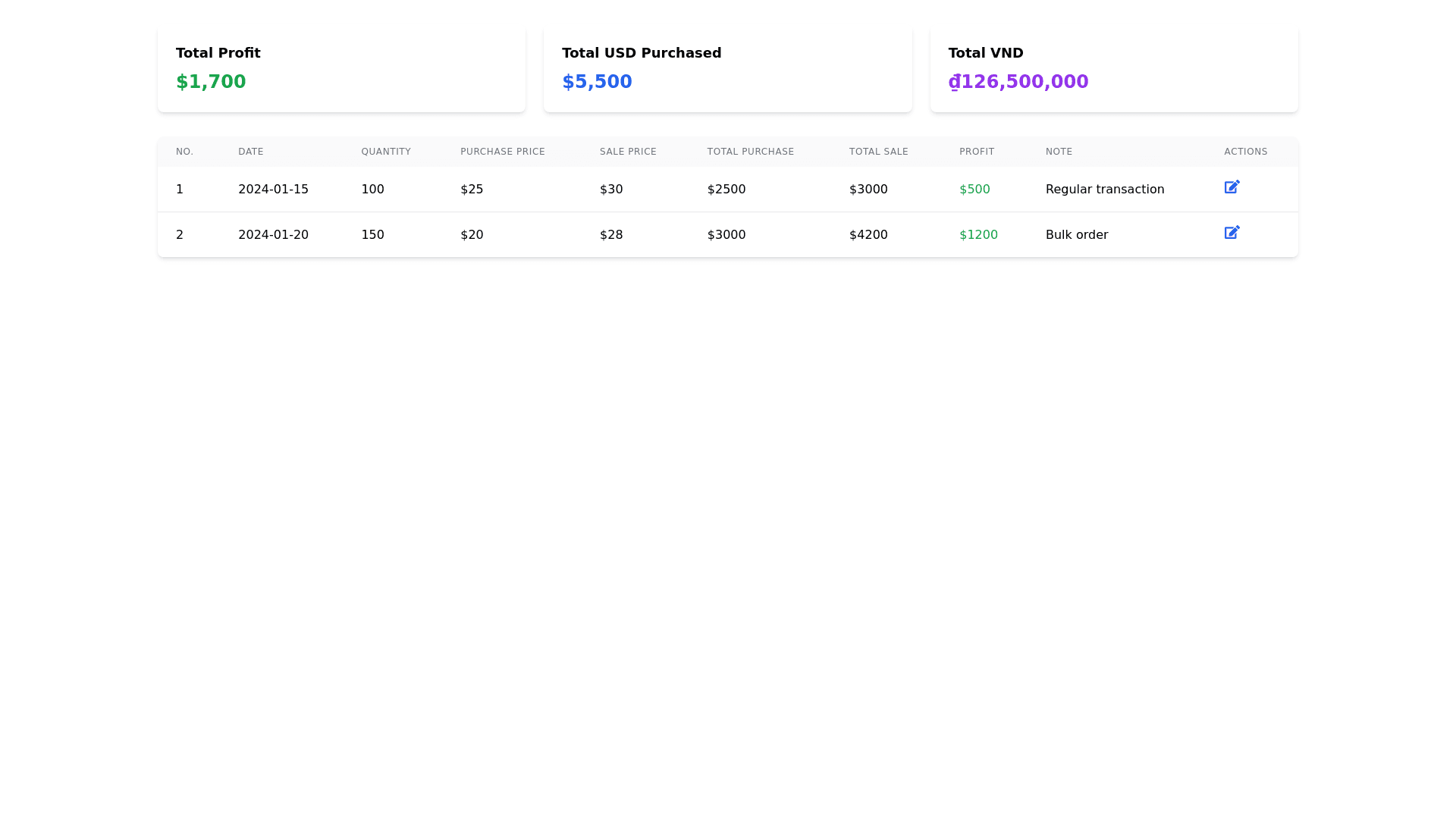Click the ₫126,500,000 VND amount

click(x=1018, y=82)
